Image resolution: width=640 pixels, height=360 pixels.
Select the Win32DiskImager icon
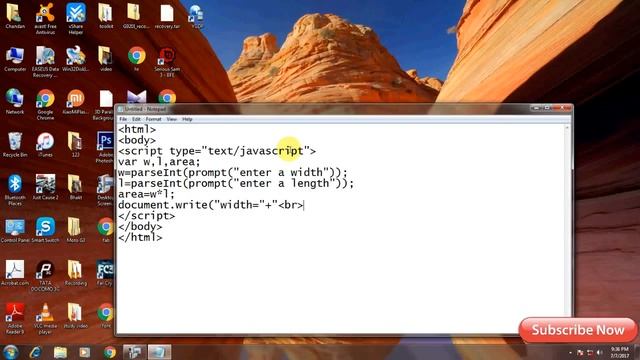[76, 60]
